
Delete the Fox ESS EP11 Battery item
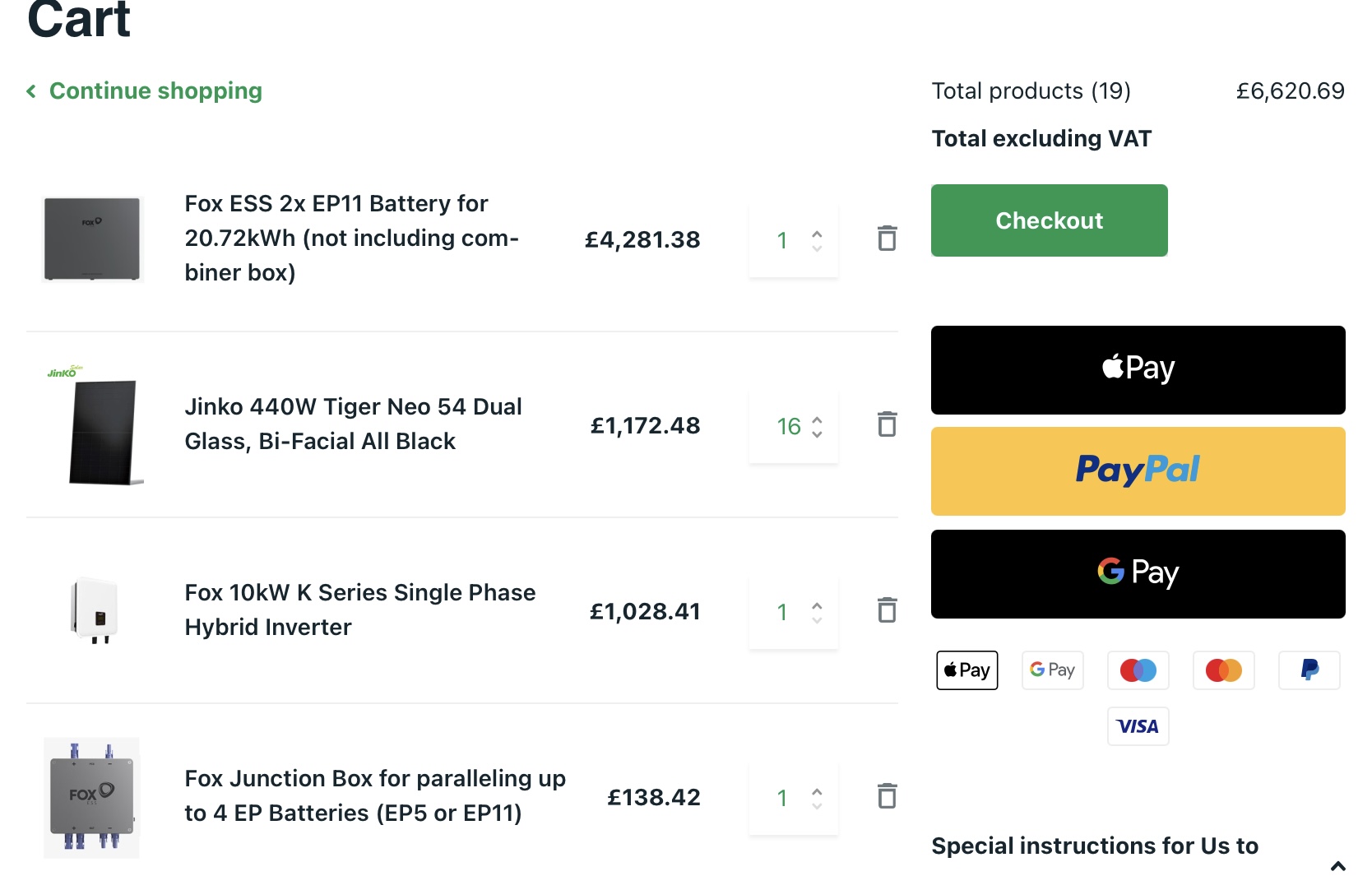[887, 239]
